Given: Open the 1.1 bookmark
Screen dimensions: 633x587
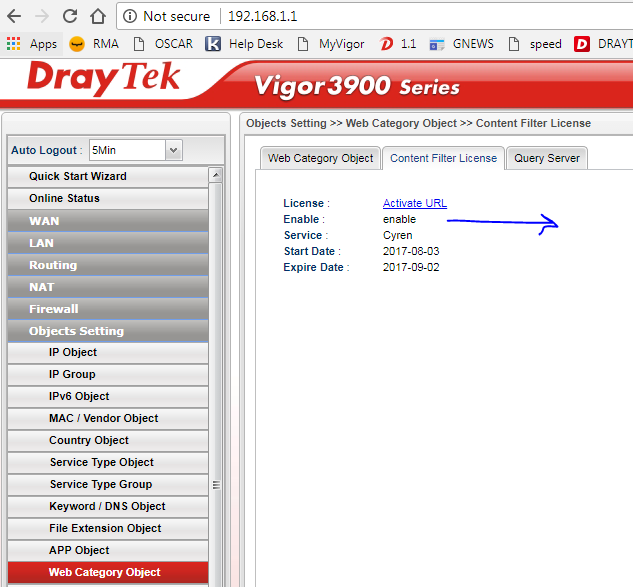Looking at the screenshot, I should point(398,44).
